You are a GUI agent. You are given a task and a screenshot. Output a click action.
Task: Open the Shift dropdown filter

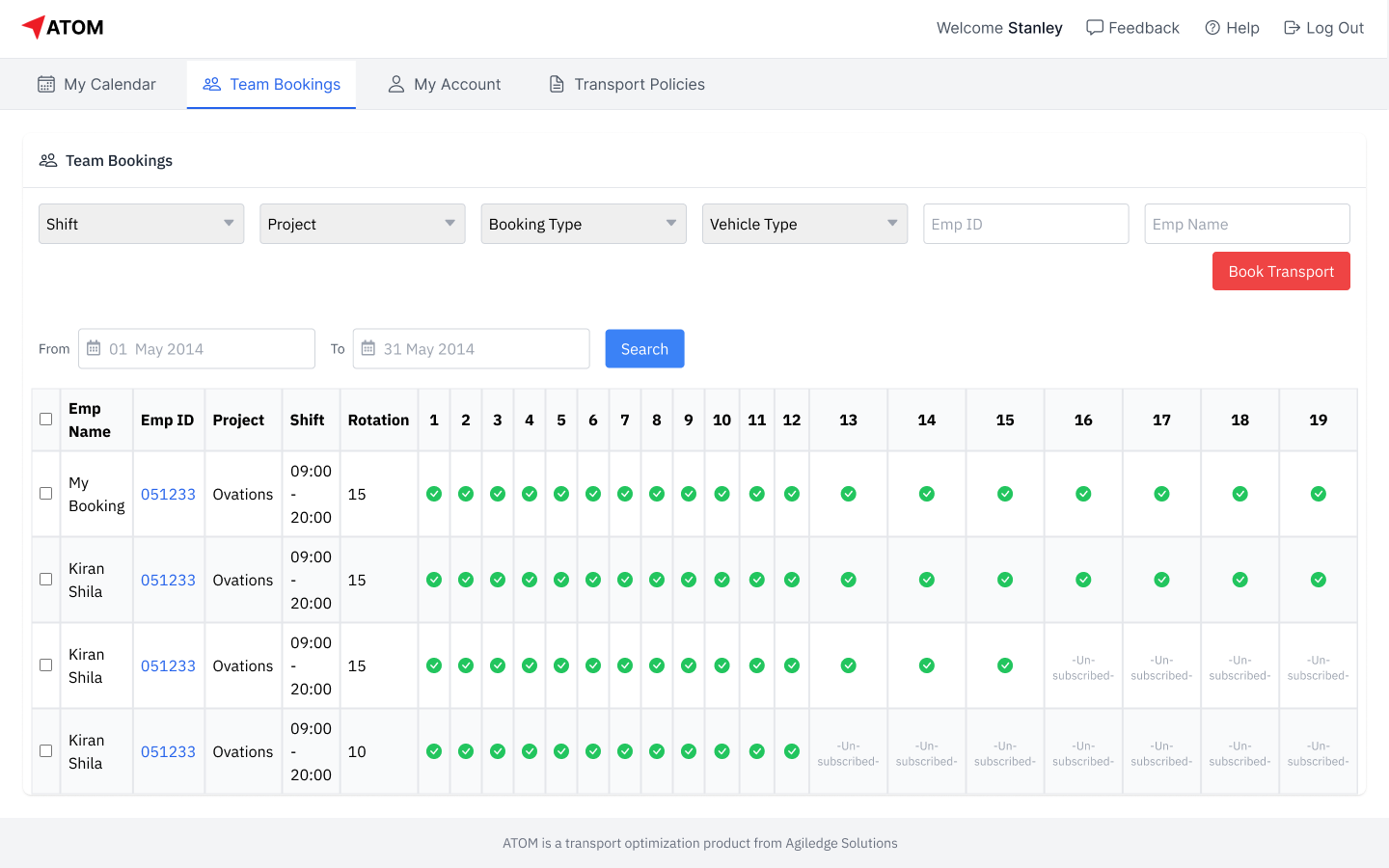point(141,224)
